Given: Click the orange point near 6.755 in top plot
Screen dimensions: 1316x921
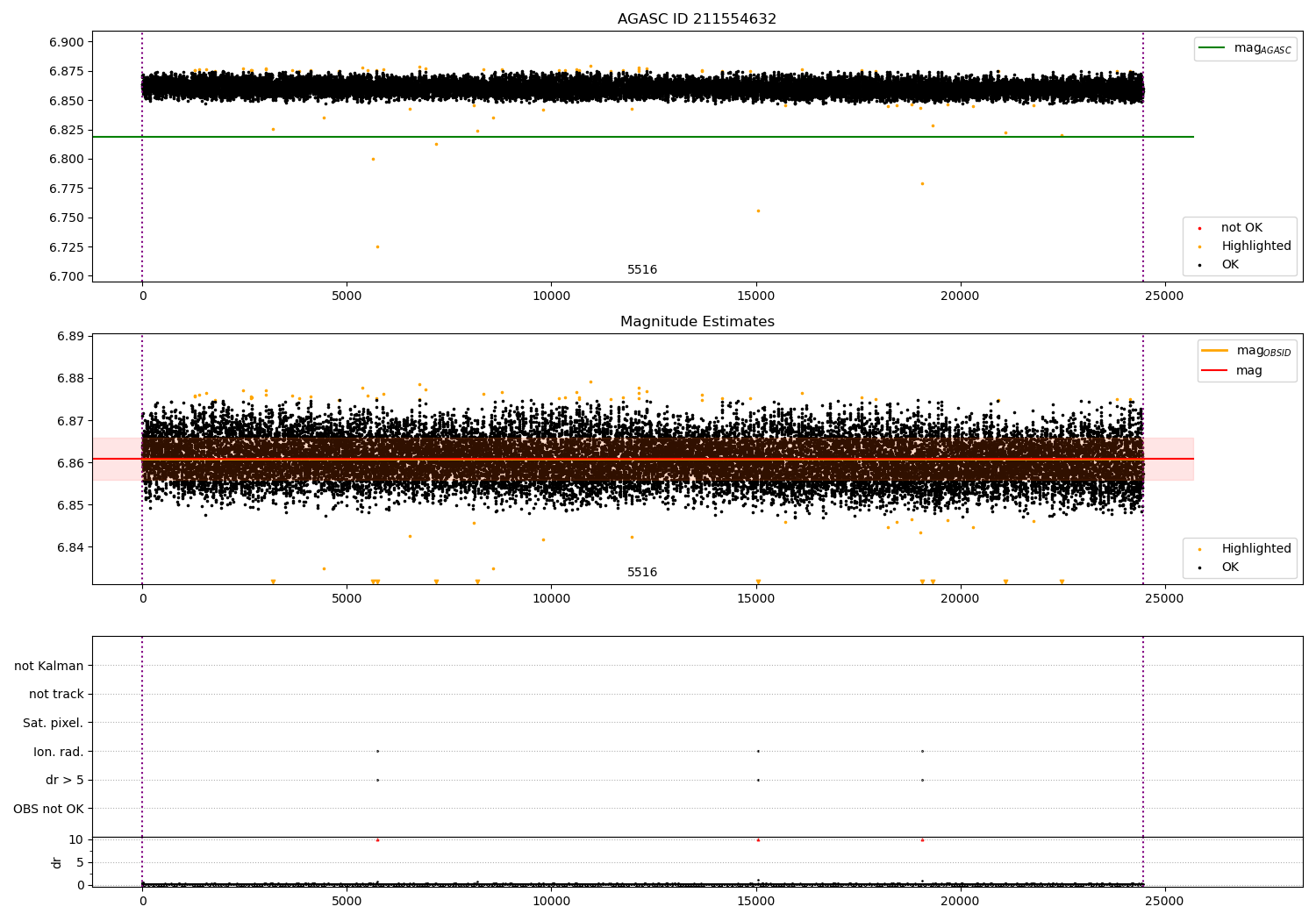Looking at the screenshot, I should [758, 211].
